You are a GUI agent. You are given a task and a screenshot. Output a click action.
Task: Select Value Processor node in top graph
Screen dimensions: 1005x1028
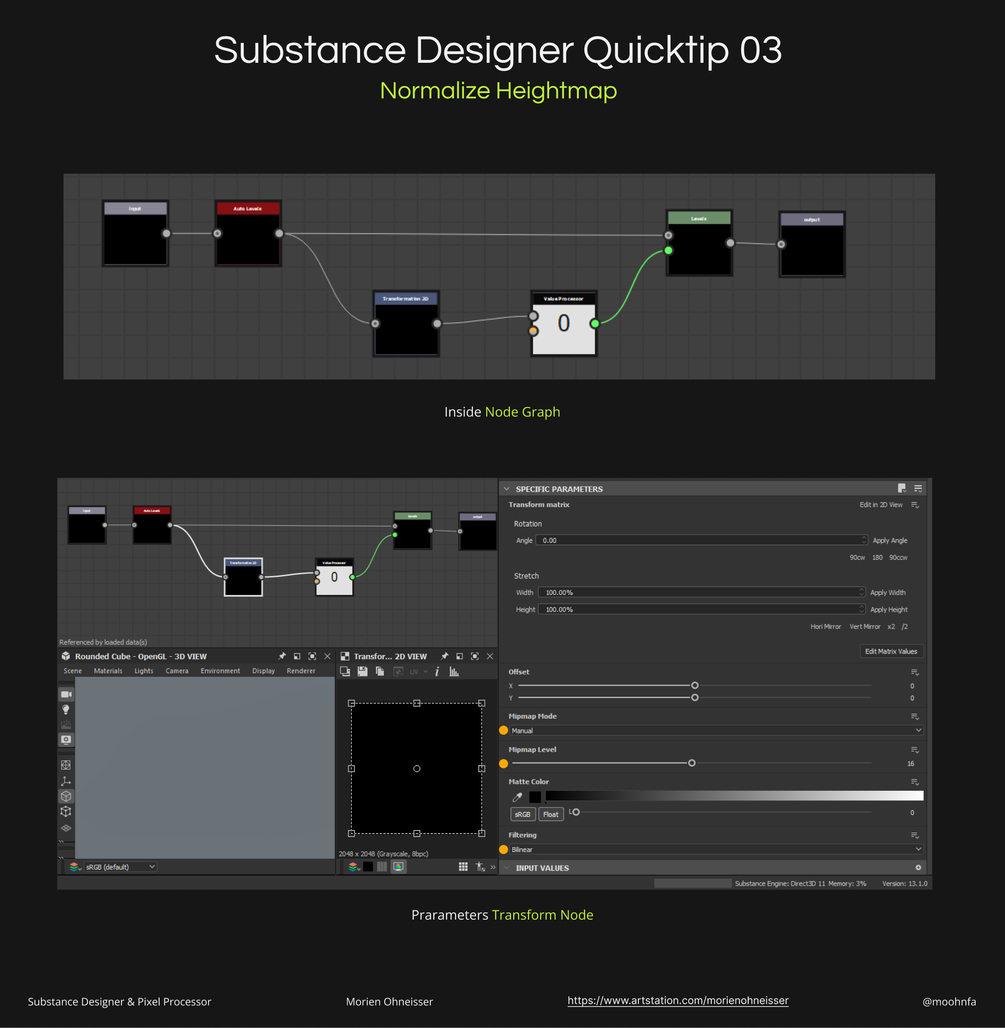[564, 323]
